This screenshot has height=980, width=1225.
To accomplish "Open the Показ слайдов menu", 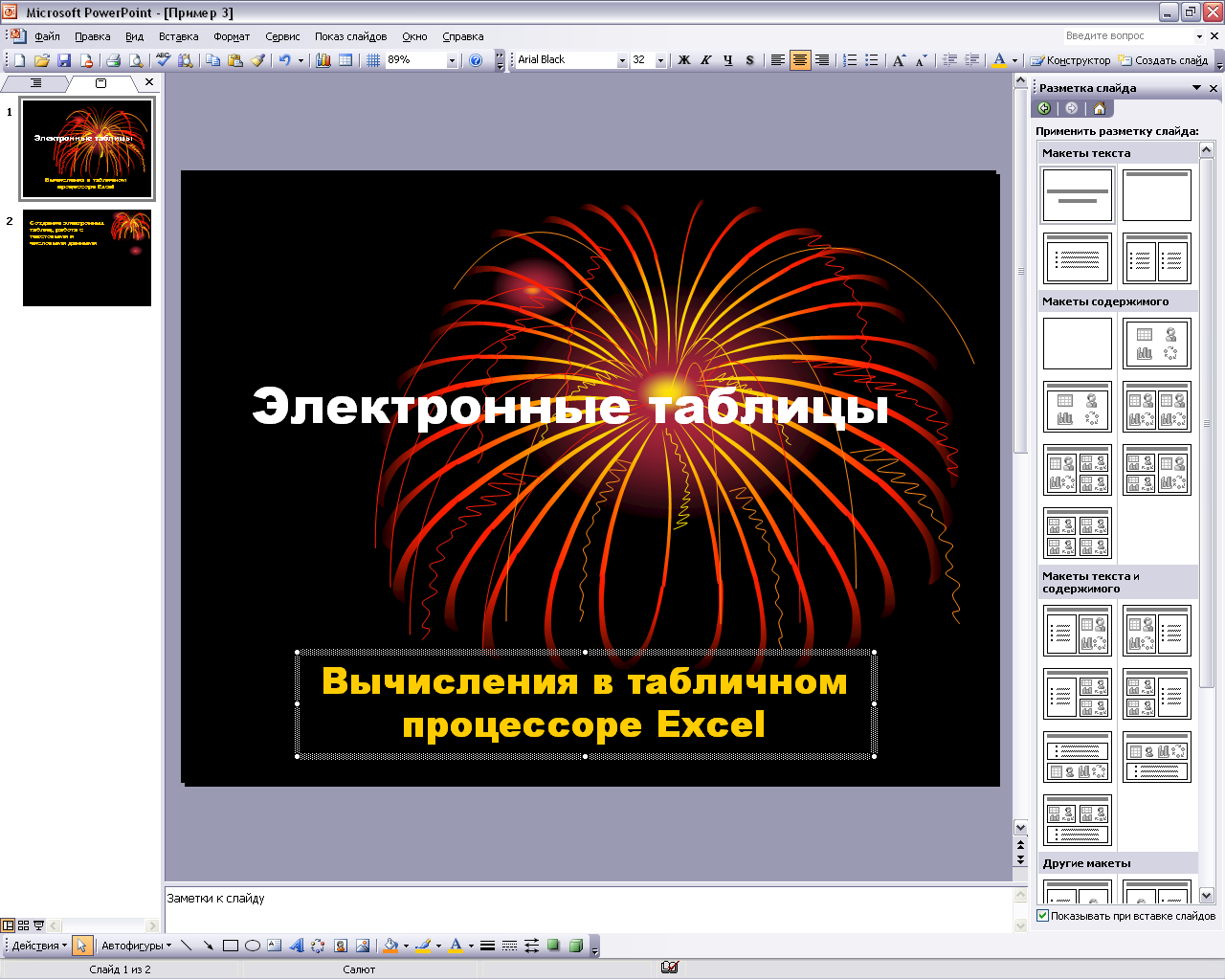I will pyautogui.click(x=351, y=36).
